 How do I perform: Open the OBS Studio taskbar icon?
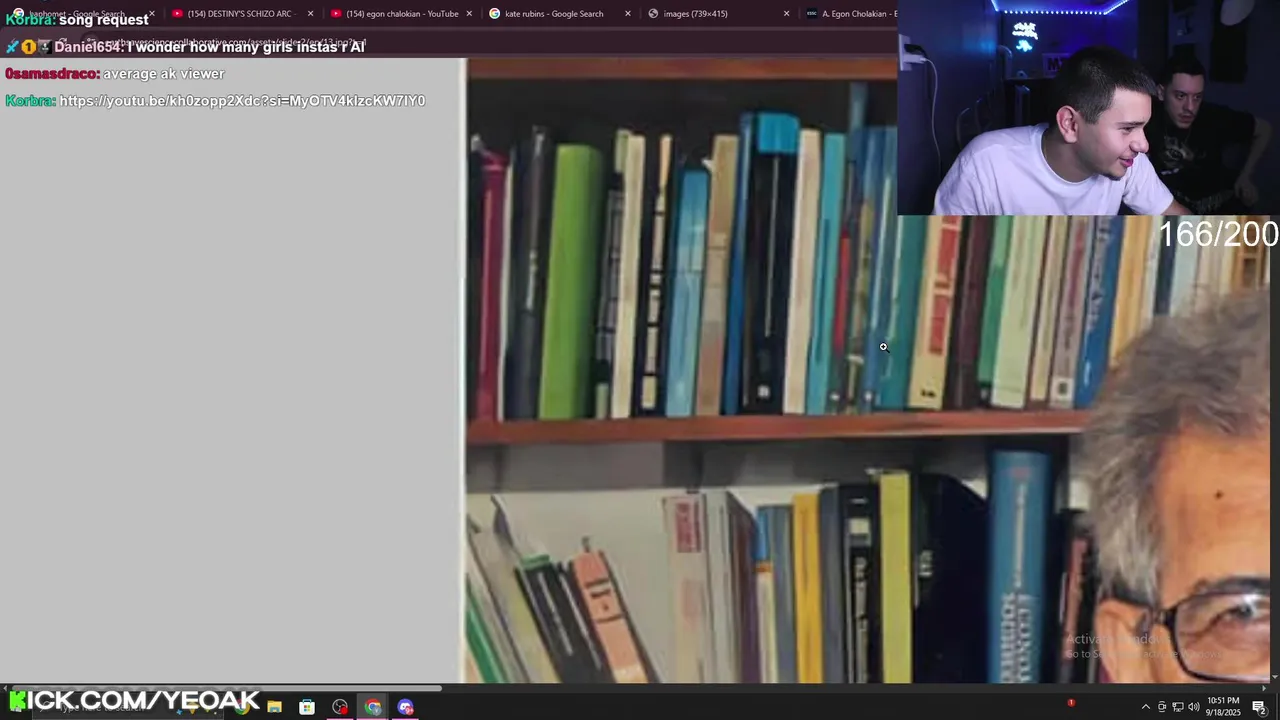pos(340,707)
